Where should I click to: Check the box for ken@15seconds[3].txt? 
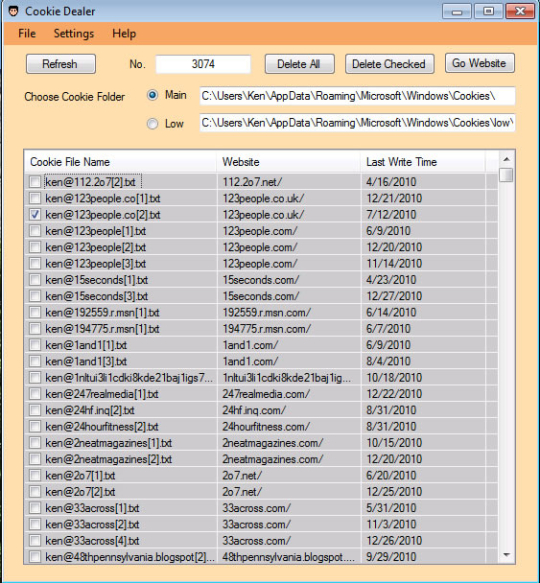pos(35,296)
